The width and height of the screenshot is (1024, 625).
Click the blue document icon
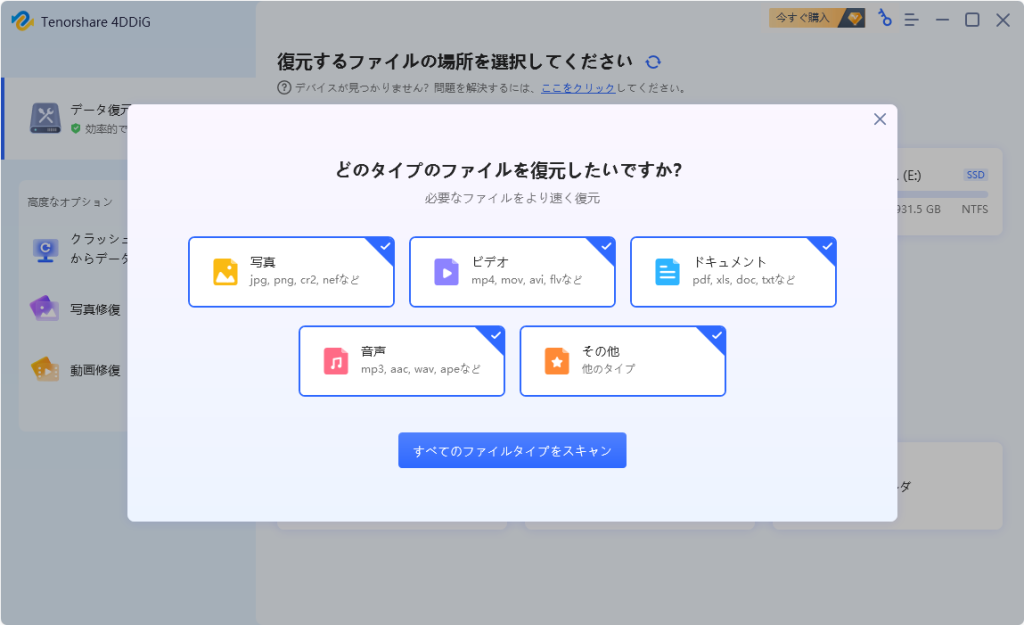click(x=667, y=272)
